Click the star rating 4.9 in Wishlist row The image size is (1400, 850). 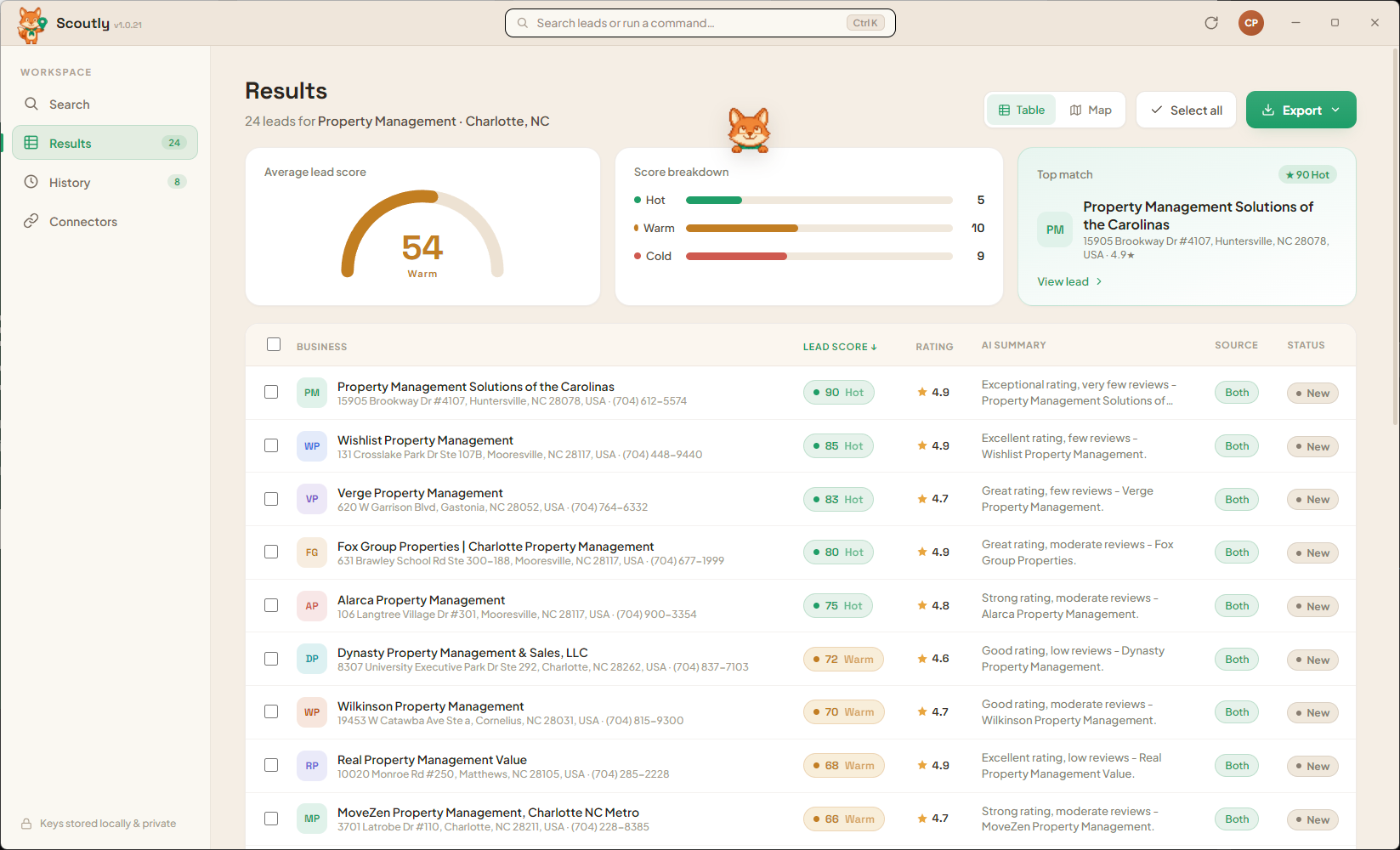[933, 445]
